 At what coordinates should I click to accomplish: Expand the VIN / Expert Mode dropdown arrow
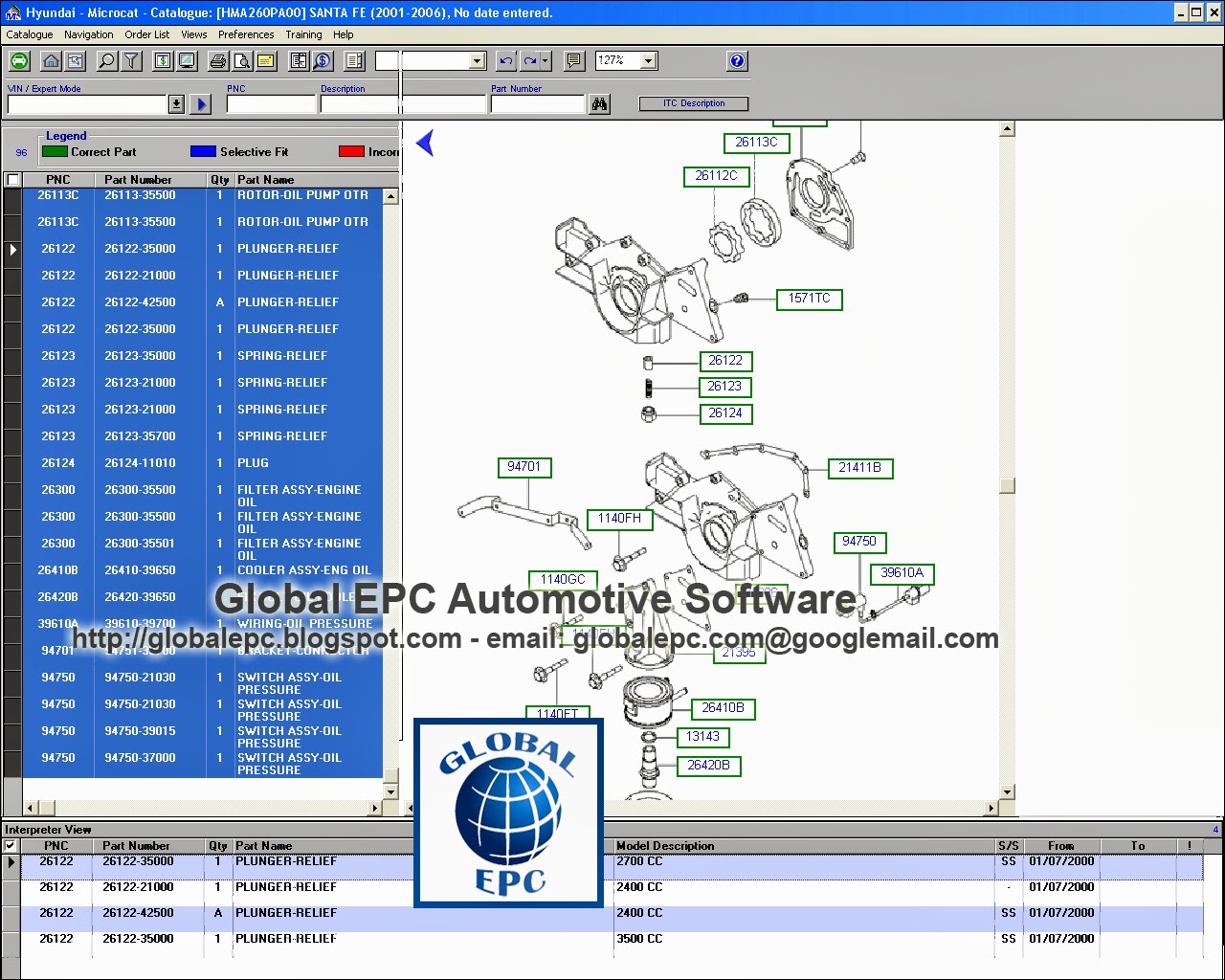click(176, 103)
